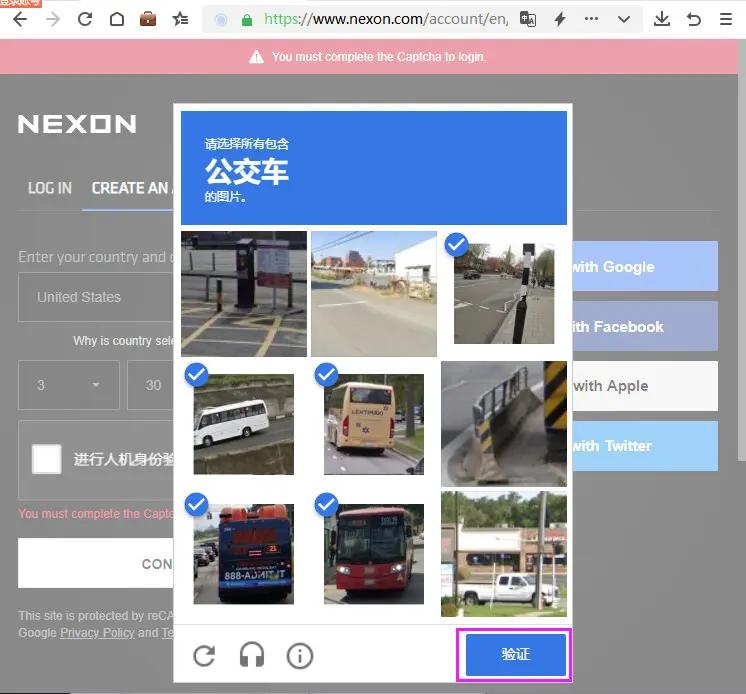
Task: Deselect the 888-ADMIT bus rear captcha tile
Action: pos(244,554)
